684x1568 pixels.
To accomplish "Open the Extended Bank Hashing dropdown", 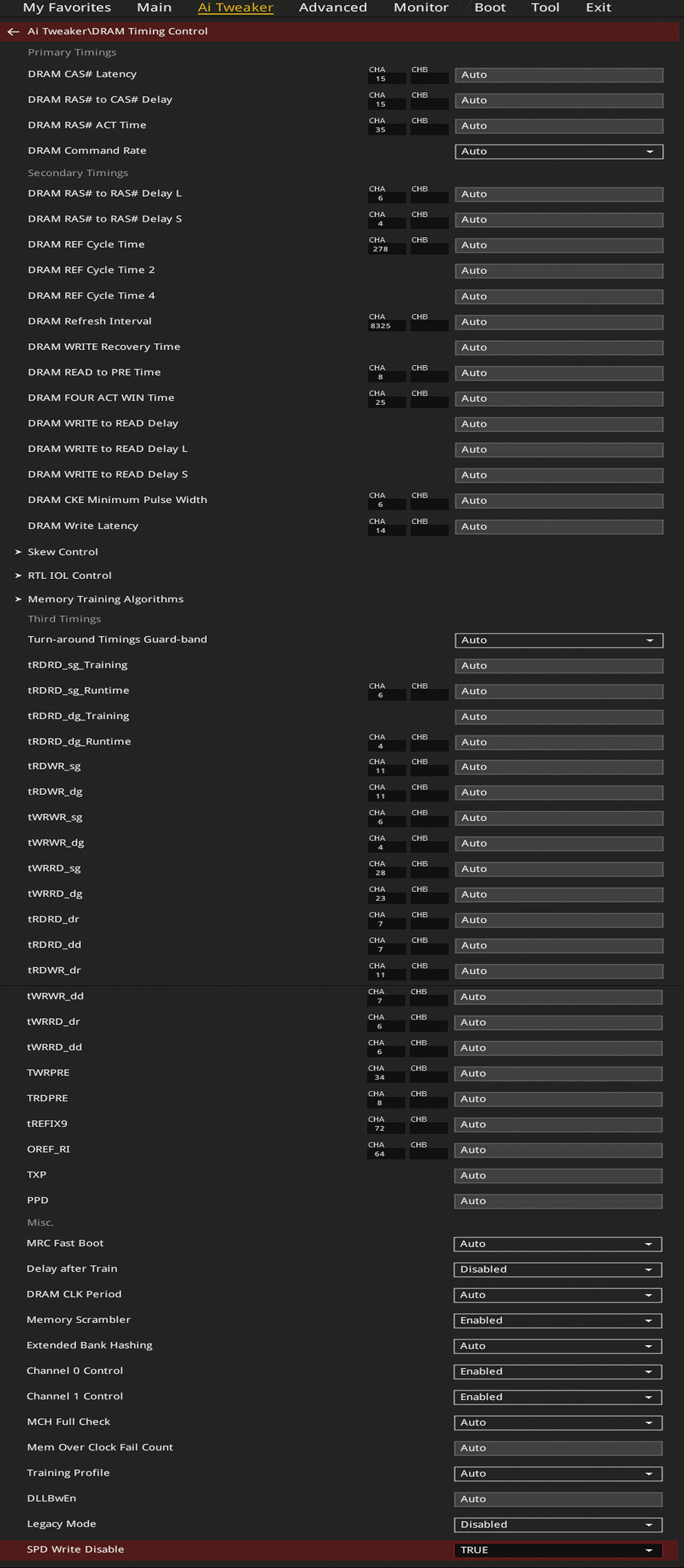I will pyautogui.click(x=557, y=1346).
